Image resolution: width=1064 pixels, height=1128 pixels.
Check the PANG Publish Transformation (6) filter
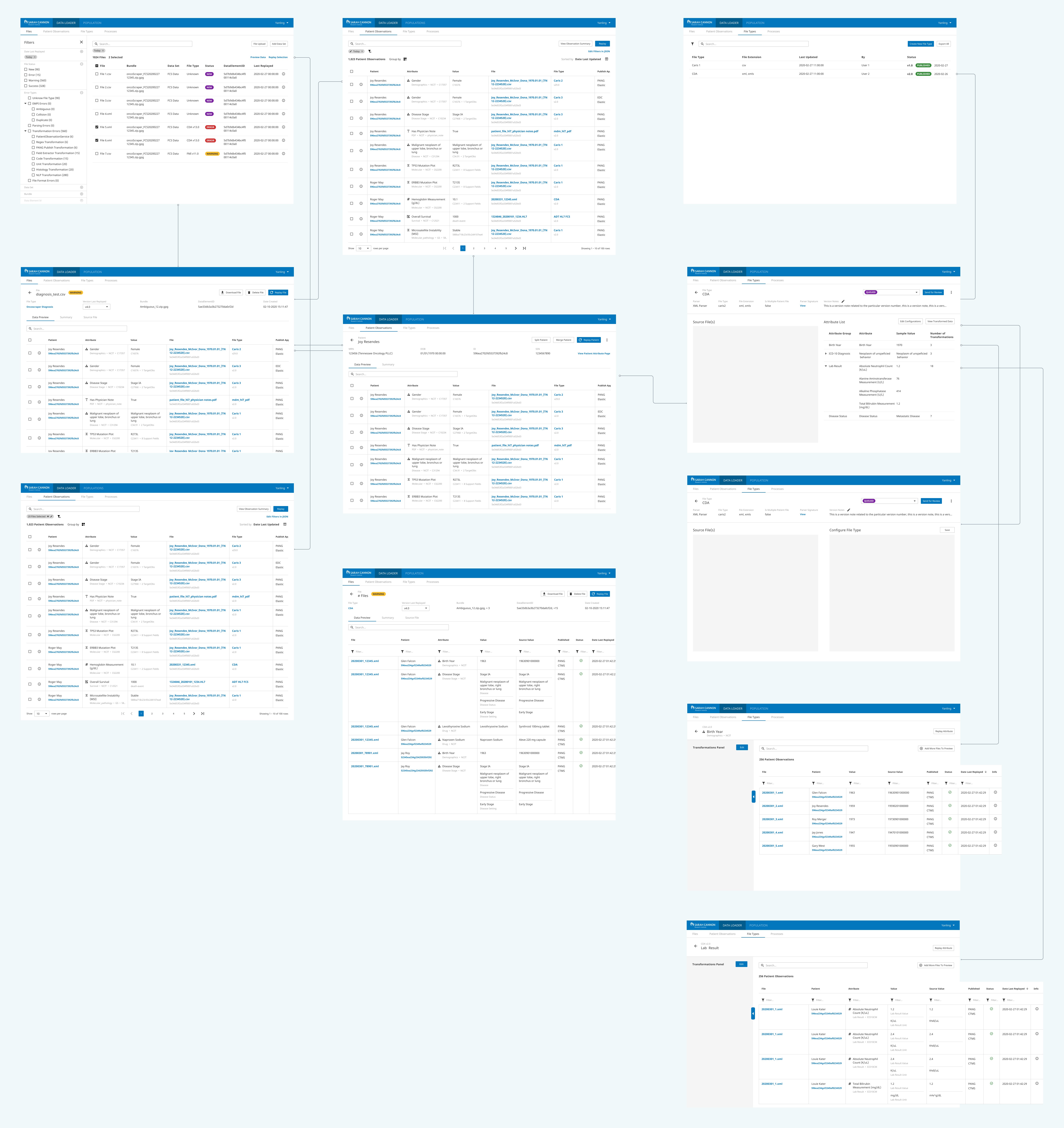point(33,148)
